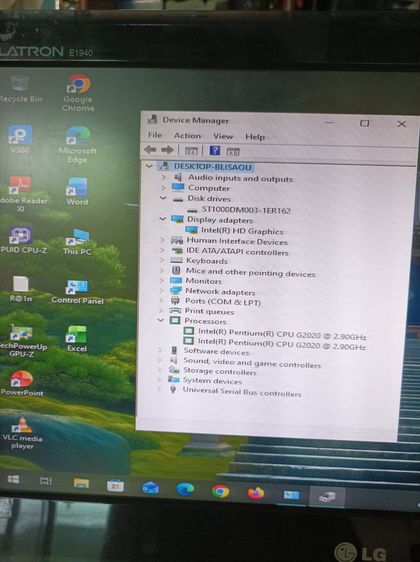The height and width of the screenshot is (562, 420).
Task: Click the toolbar icon right of the Help icon
Action: 233,152
